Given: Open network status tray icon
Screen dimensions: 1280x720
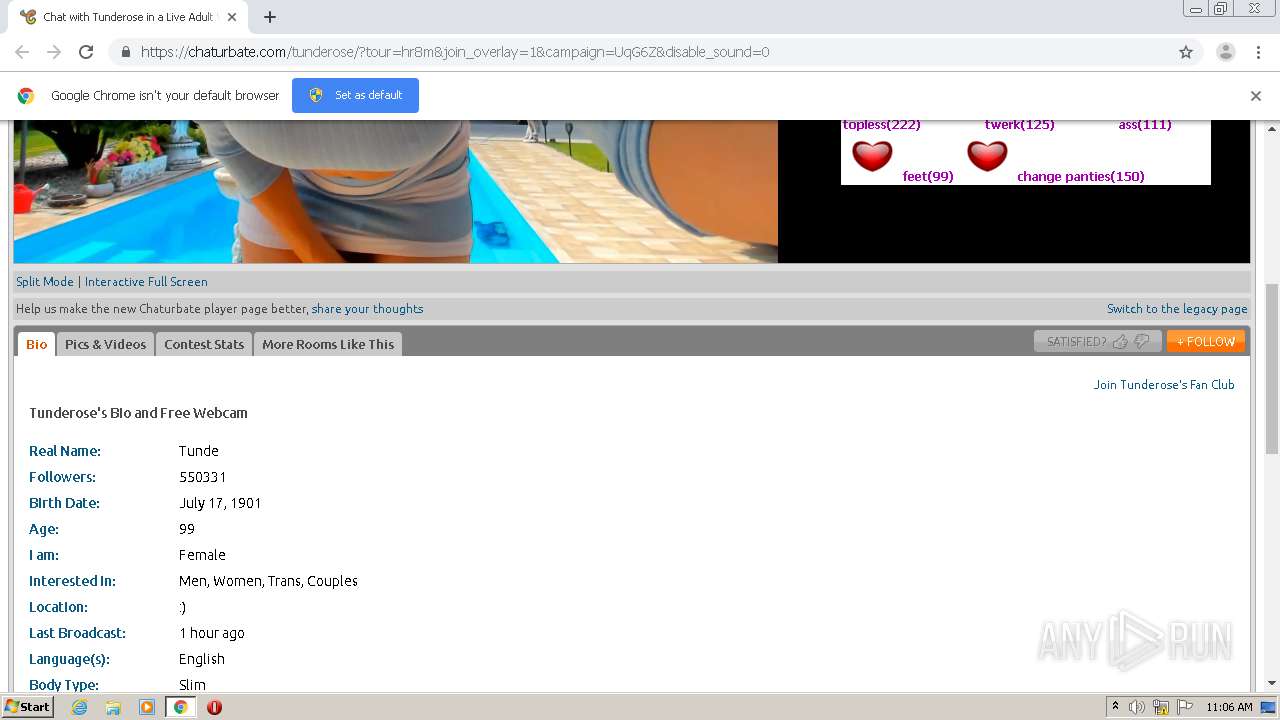Looking at the screenshot, I should [1161, 707].
